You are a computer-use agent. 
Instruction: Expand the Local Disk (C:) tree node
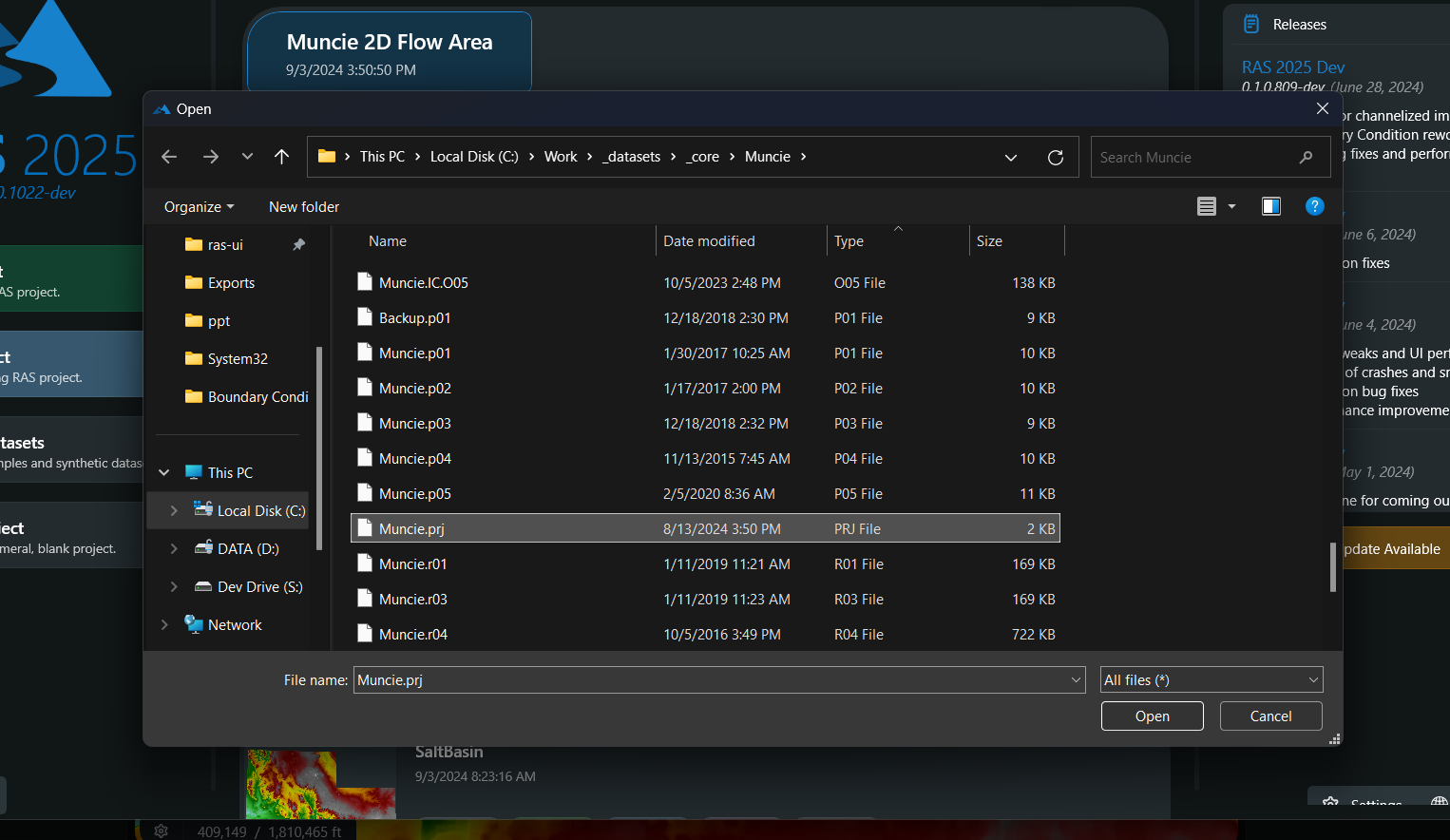click(x=174, y=511)
